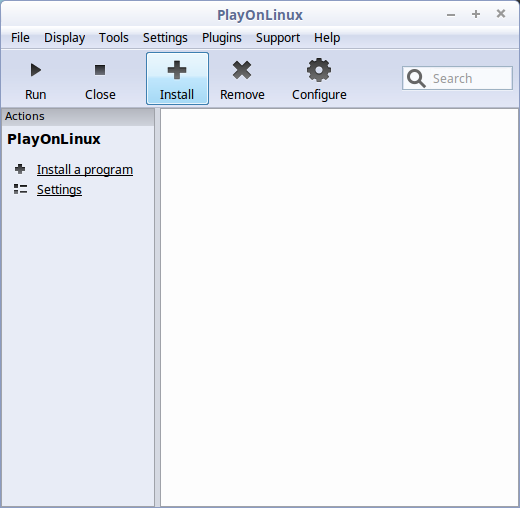Viewport: 520px width, 508px height.
Task: Open the Plugins menu
Action: pos(222,38)
